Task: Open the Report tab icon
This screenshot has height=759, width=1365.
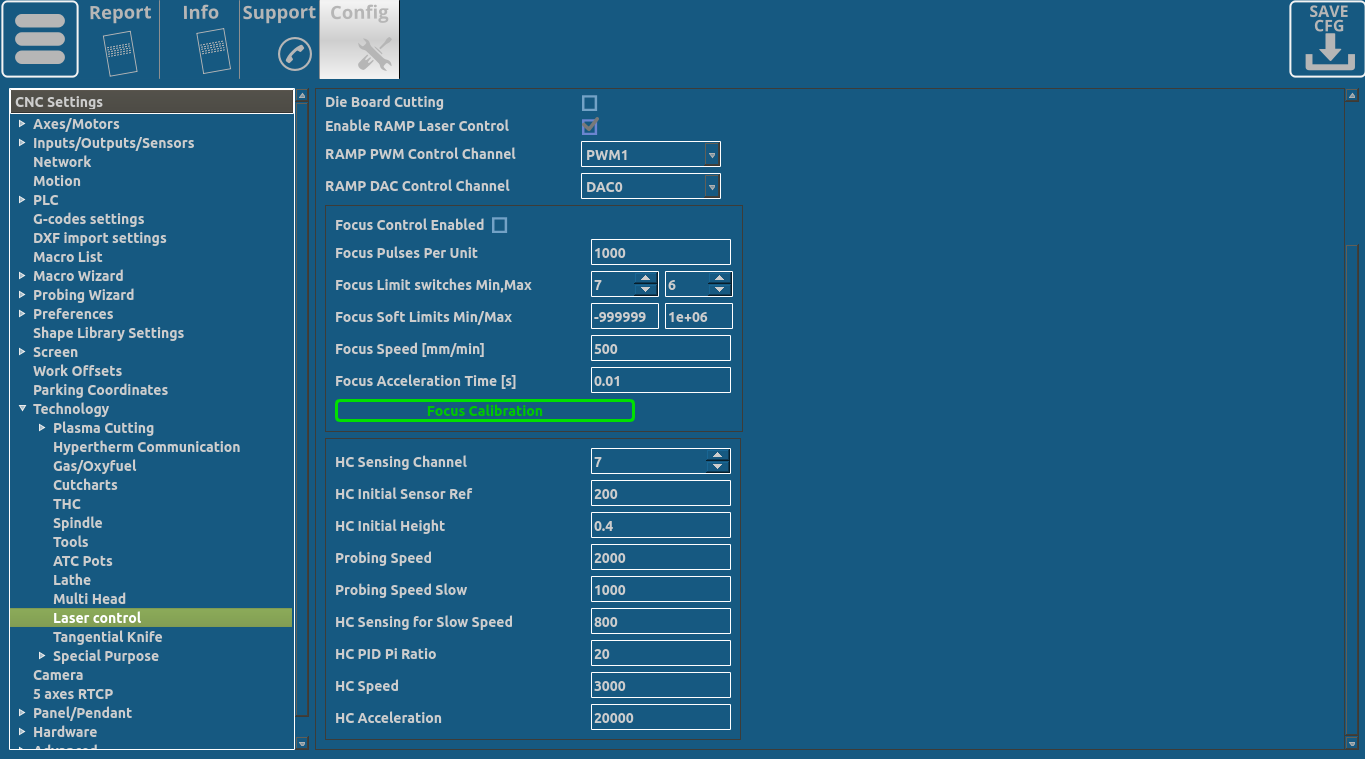Action: 119,49
